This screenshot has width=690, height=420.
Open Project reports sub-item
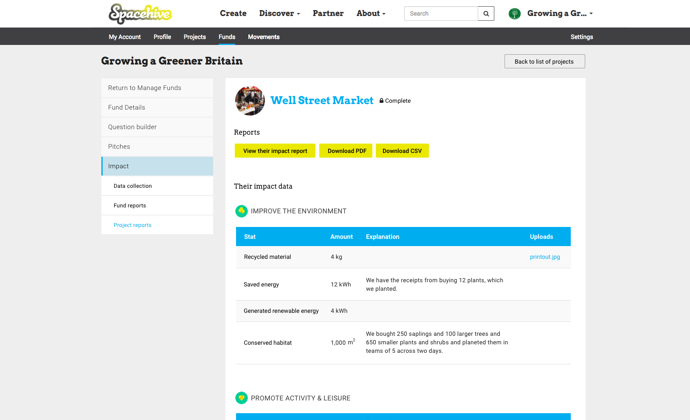pyautogui.click(x=157, y=225)
